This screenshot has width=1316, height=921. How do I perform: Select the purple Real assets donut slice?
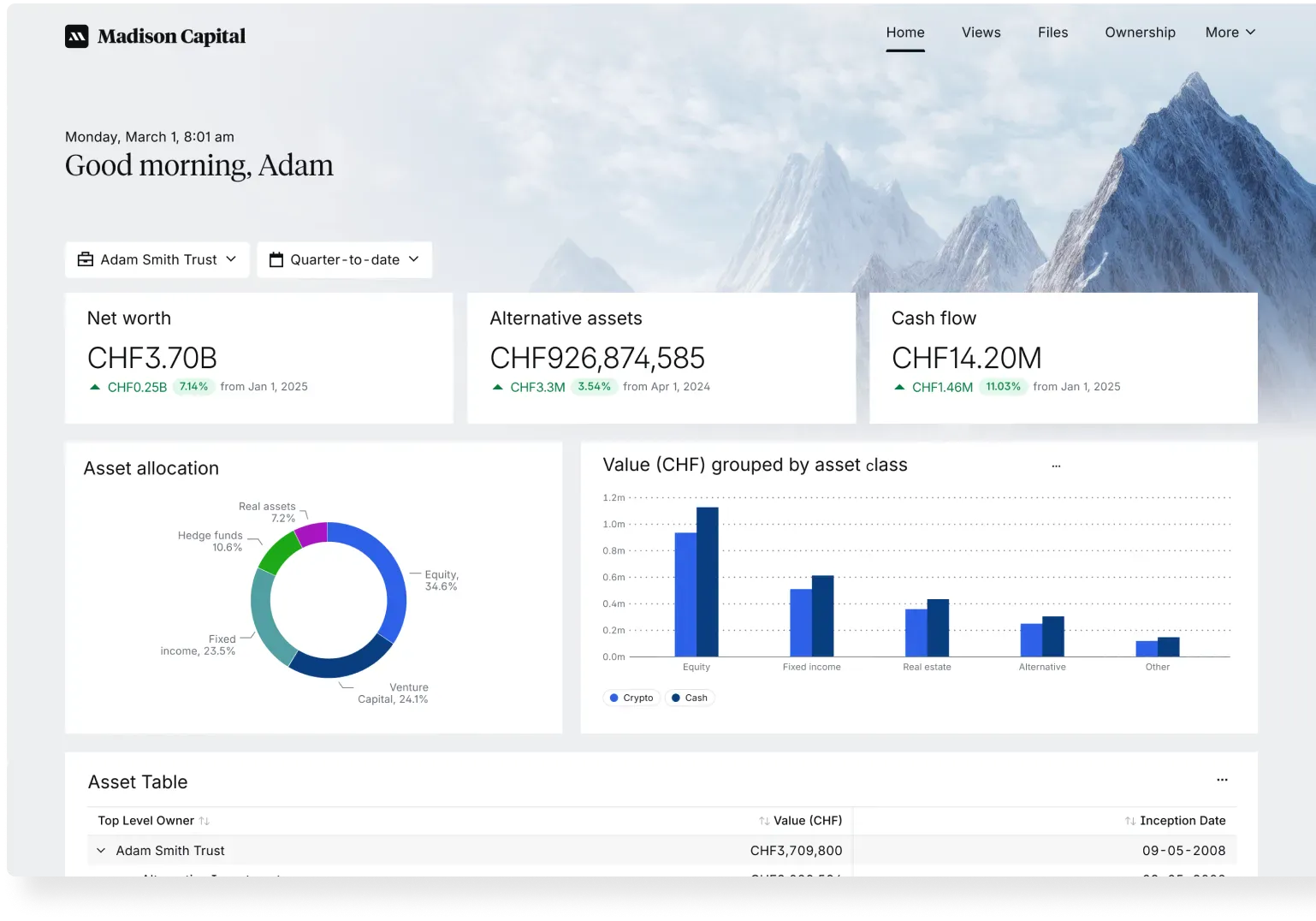pos(311,534)
